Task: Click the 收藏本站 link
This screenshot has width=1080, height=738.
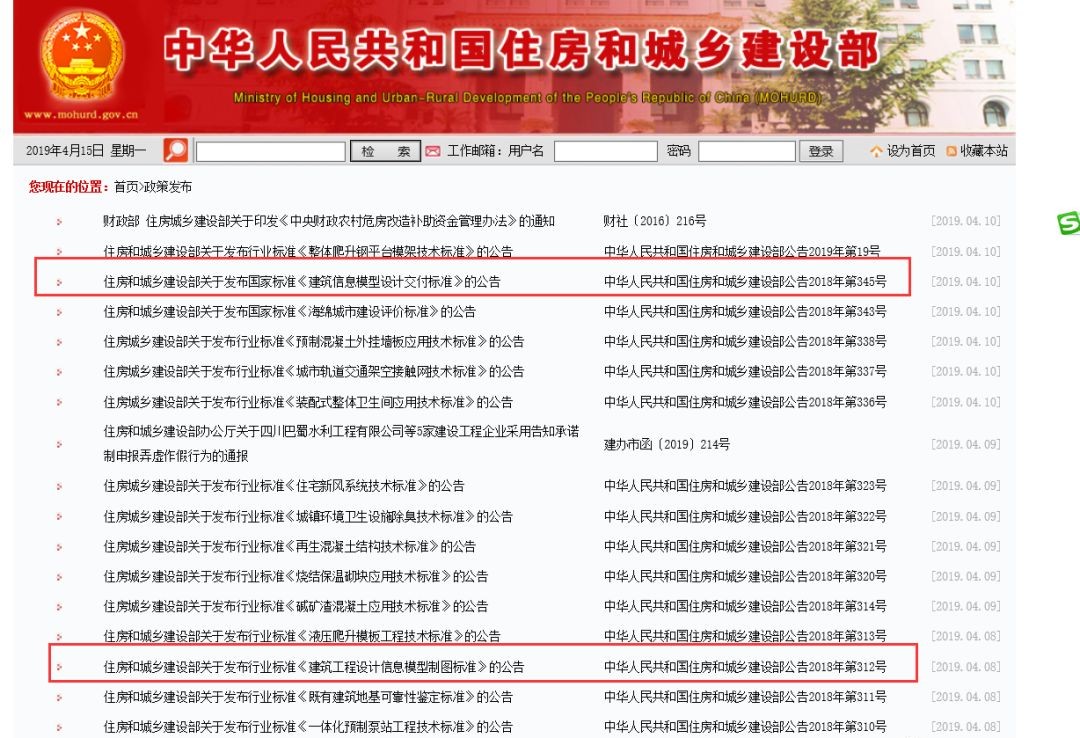Action: click(984, 151)
